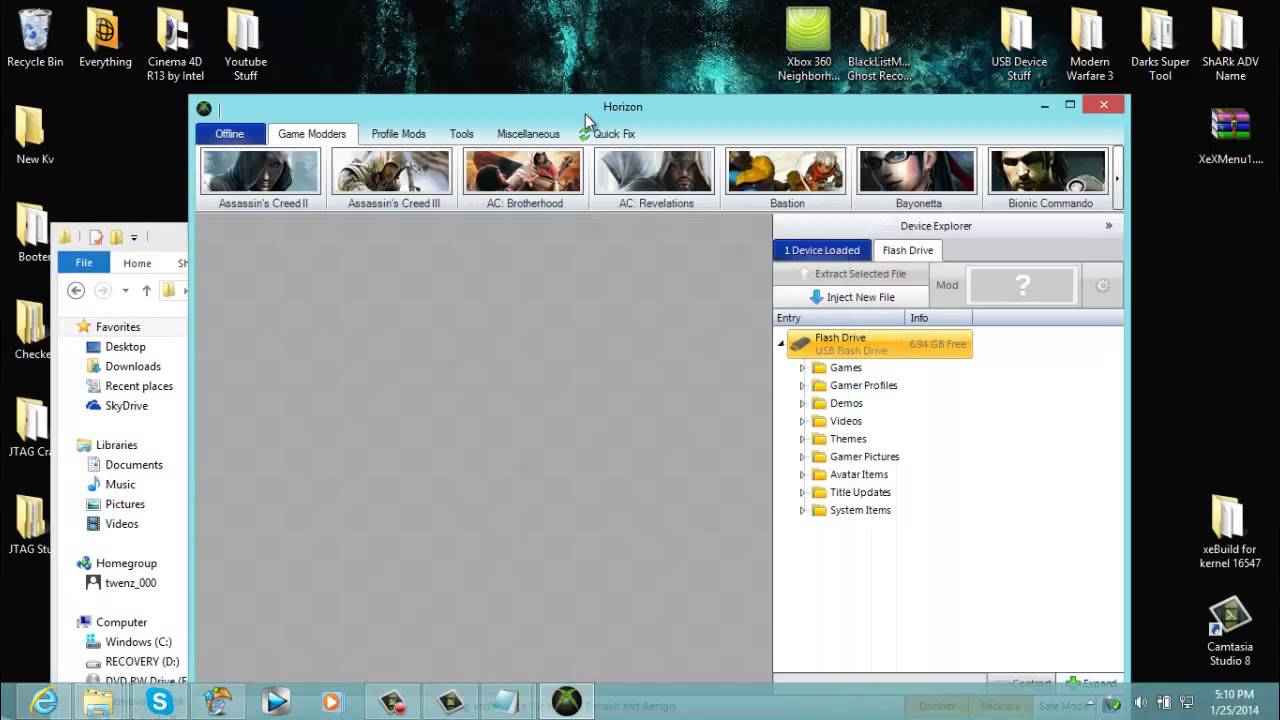Open the Miscellaneous tab
The image size is (1280, 720).
[x=528, y=134]
